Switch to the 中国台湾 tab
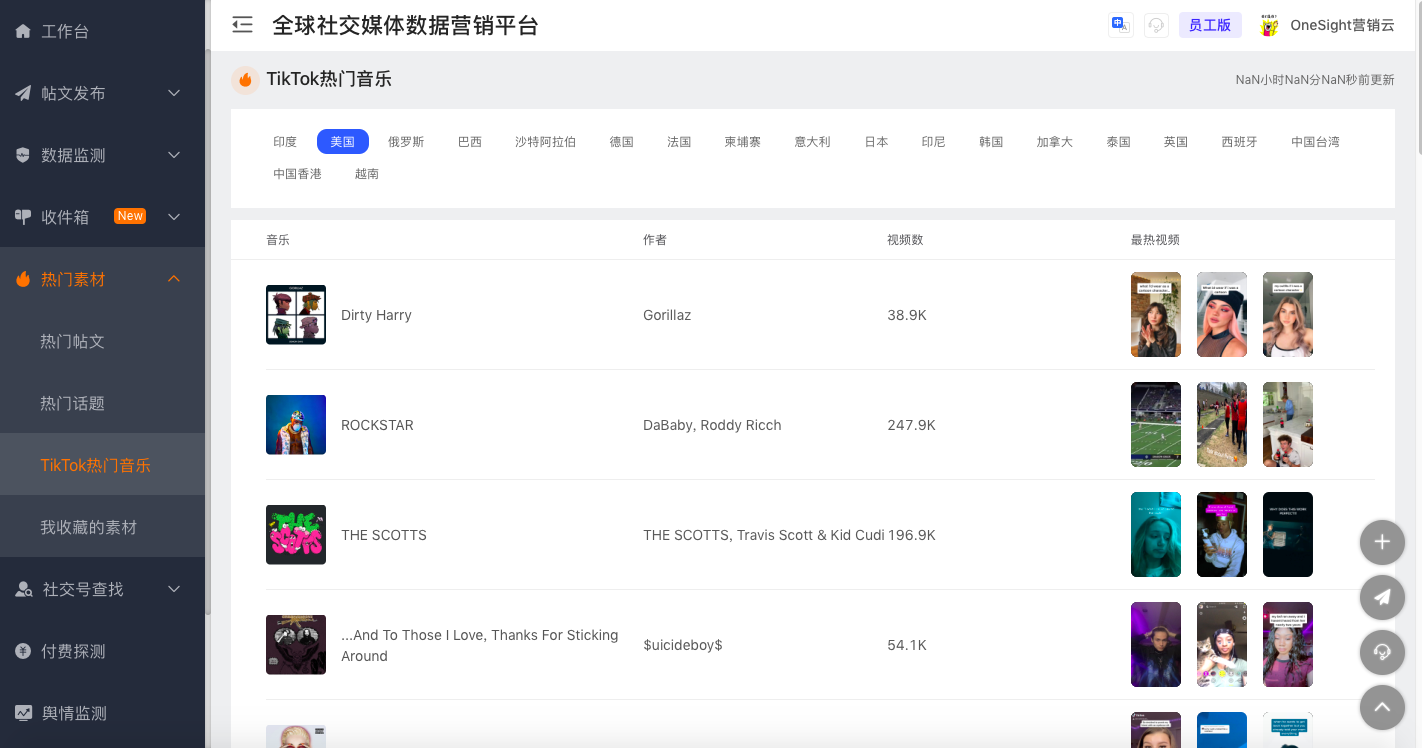 tap(1315, 142)
